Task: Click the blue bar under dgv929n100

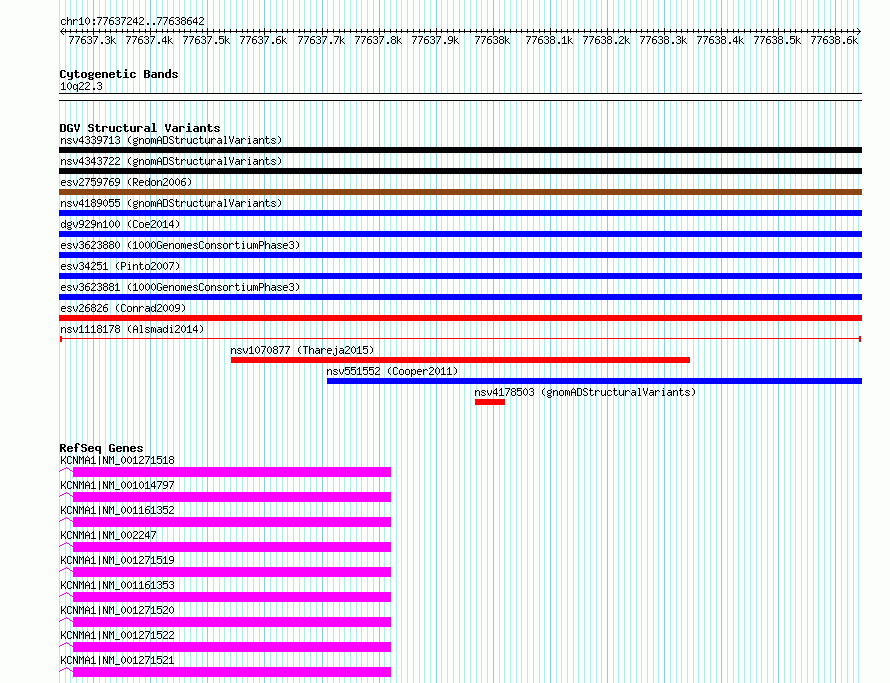Action: 460,234
